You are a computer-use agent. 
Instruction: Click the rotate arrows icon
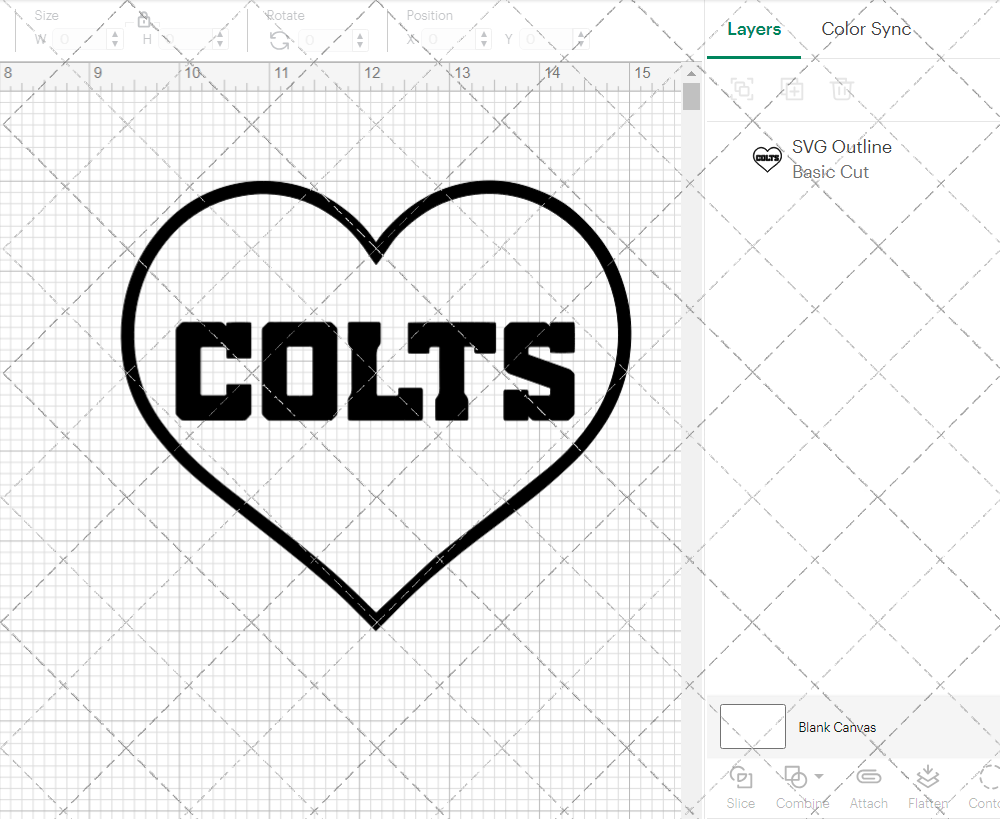(279, 38)
